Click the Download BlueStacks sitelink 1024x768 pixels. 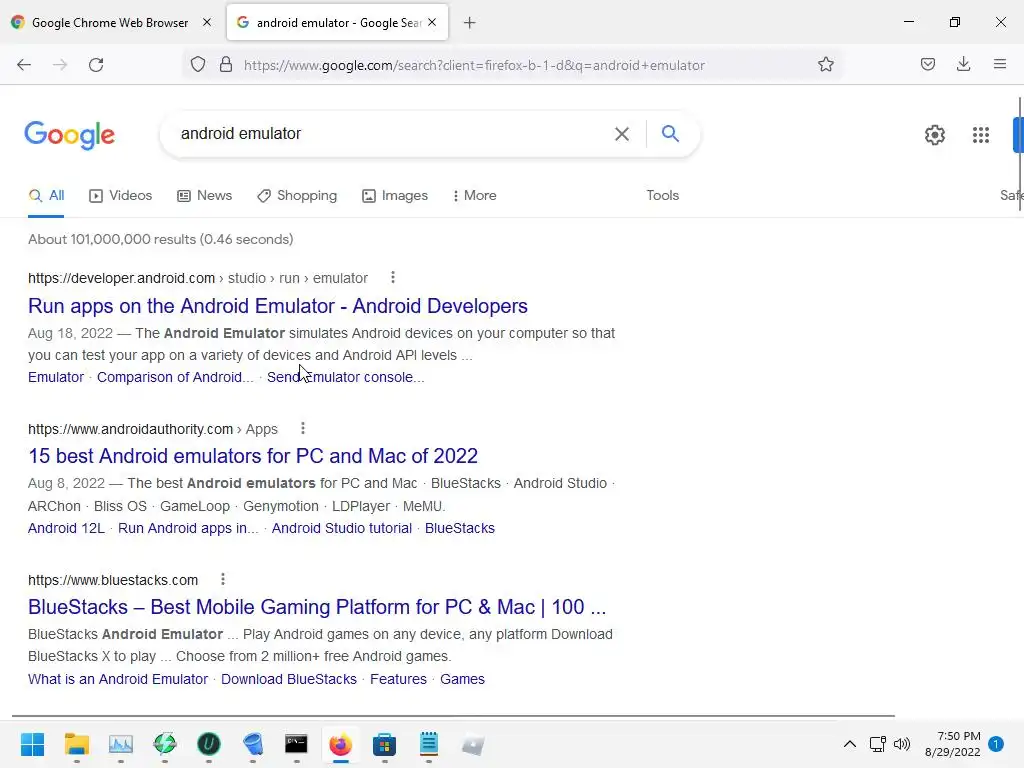289,679
